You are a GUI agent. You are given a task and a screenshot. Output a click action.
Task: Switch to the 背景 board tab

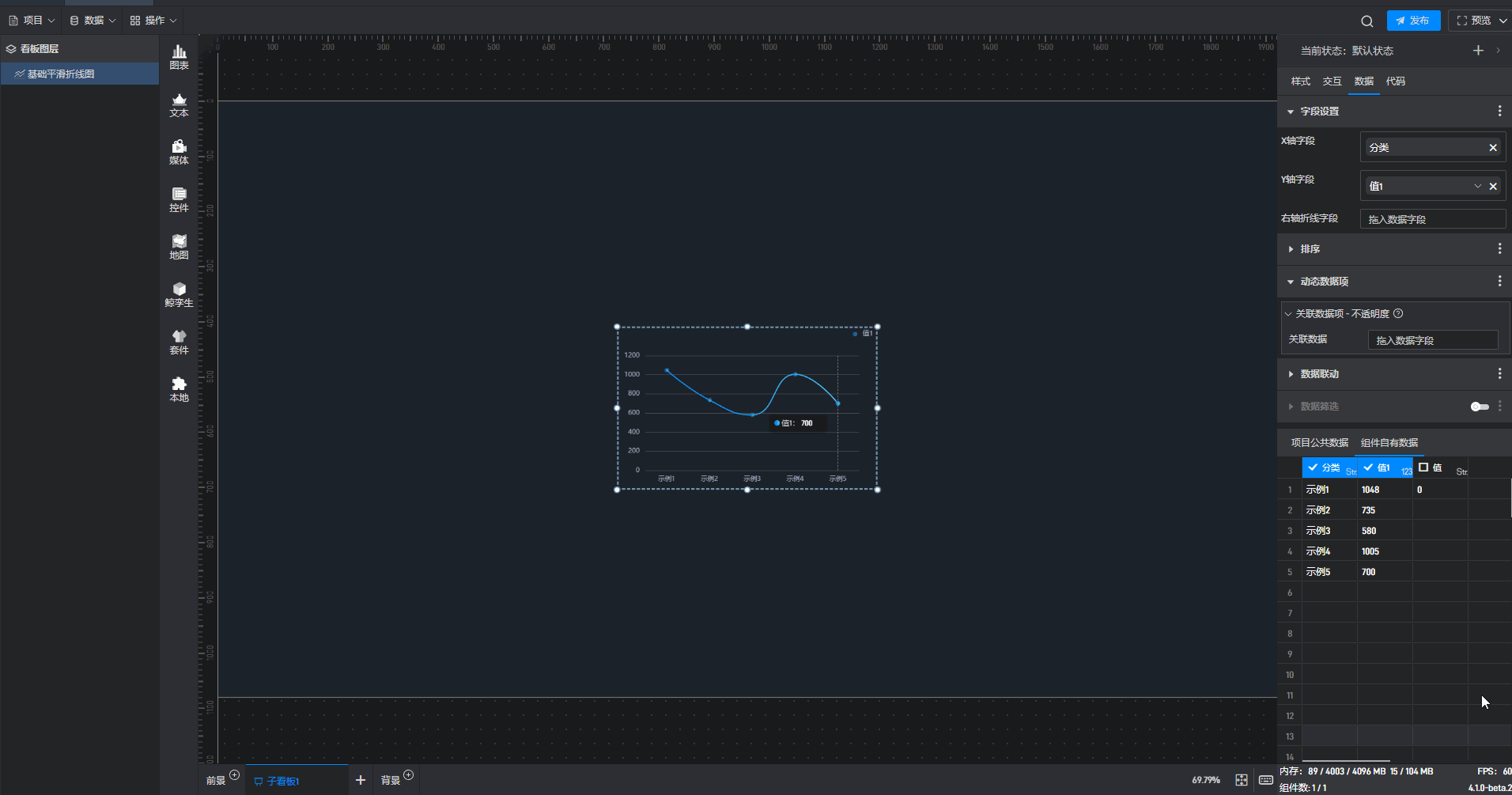pos(391,781)
